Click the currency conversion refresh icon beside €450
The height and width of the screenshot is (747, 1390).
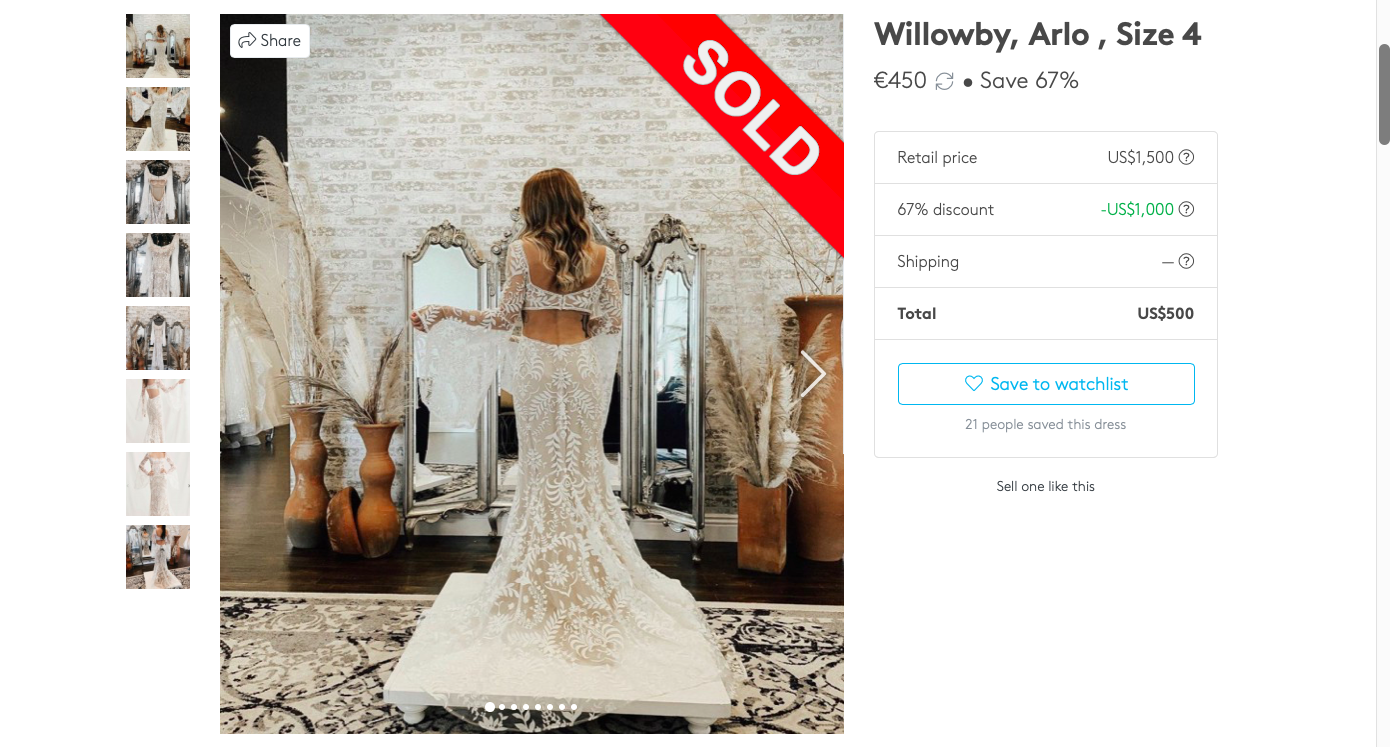tap(944, 81)
